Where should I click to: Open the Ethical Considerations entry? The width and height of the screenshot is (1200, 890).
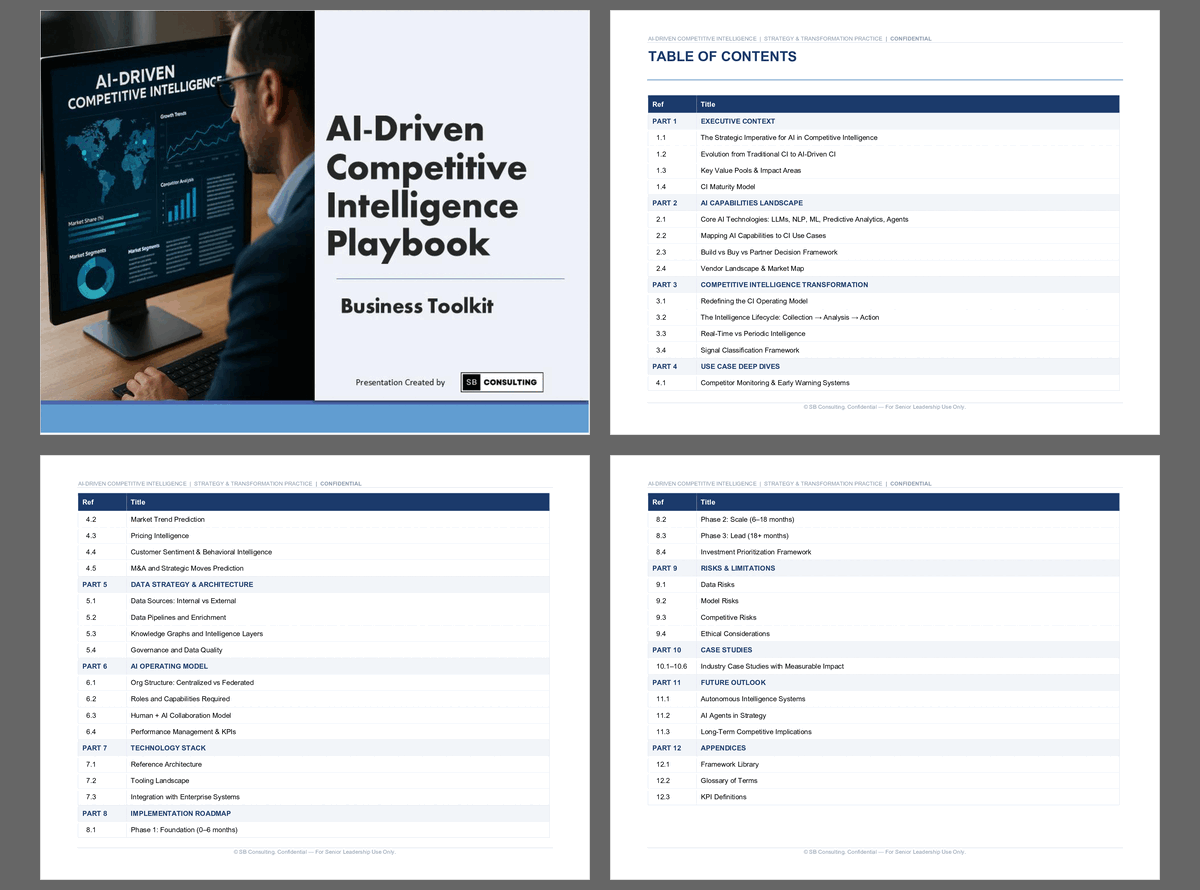pos(734,634)
